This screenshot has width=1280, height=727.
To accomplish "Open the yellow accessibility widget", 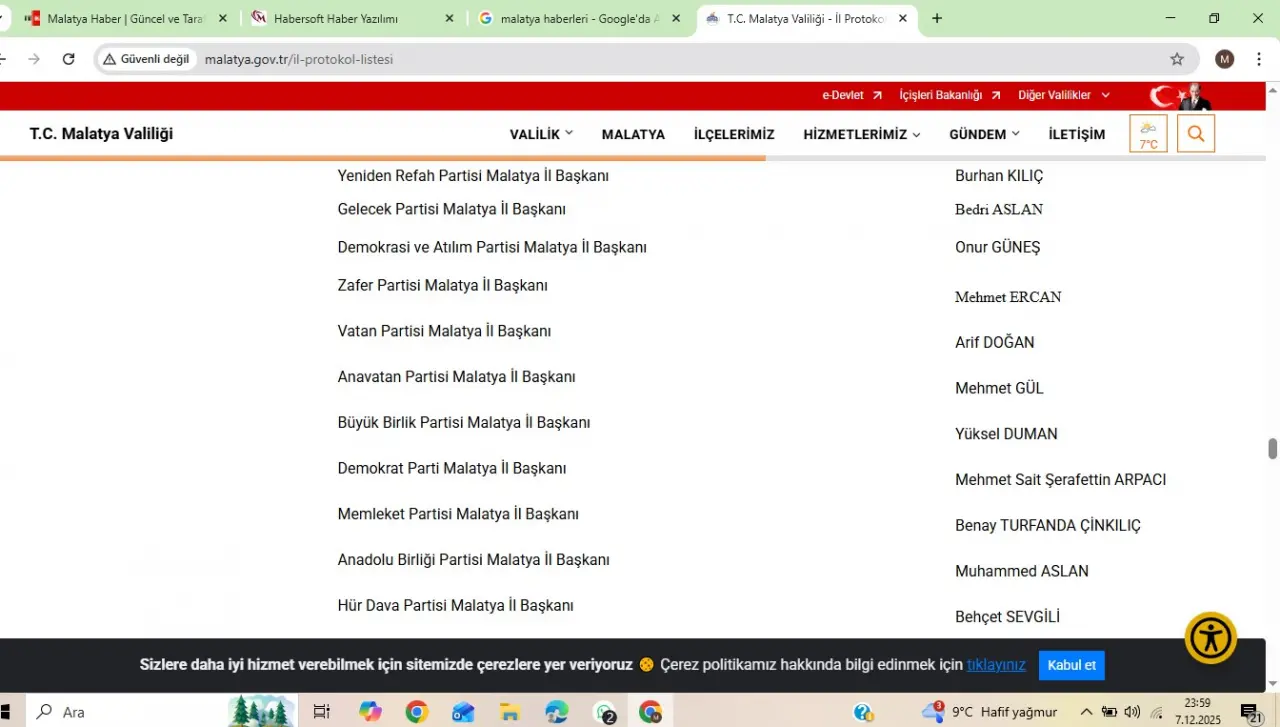I will coord(1210,637).
